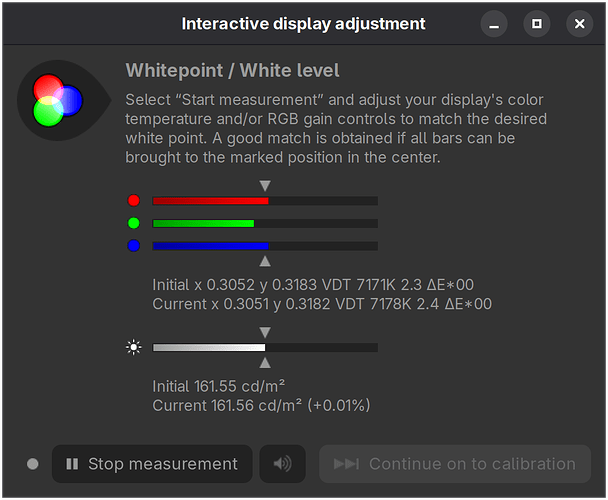Click the up marker below luminance bar

coord(265,363)
